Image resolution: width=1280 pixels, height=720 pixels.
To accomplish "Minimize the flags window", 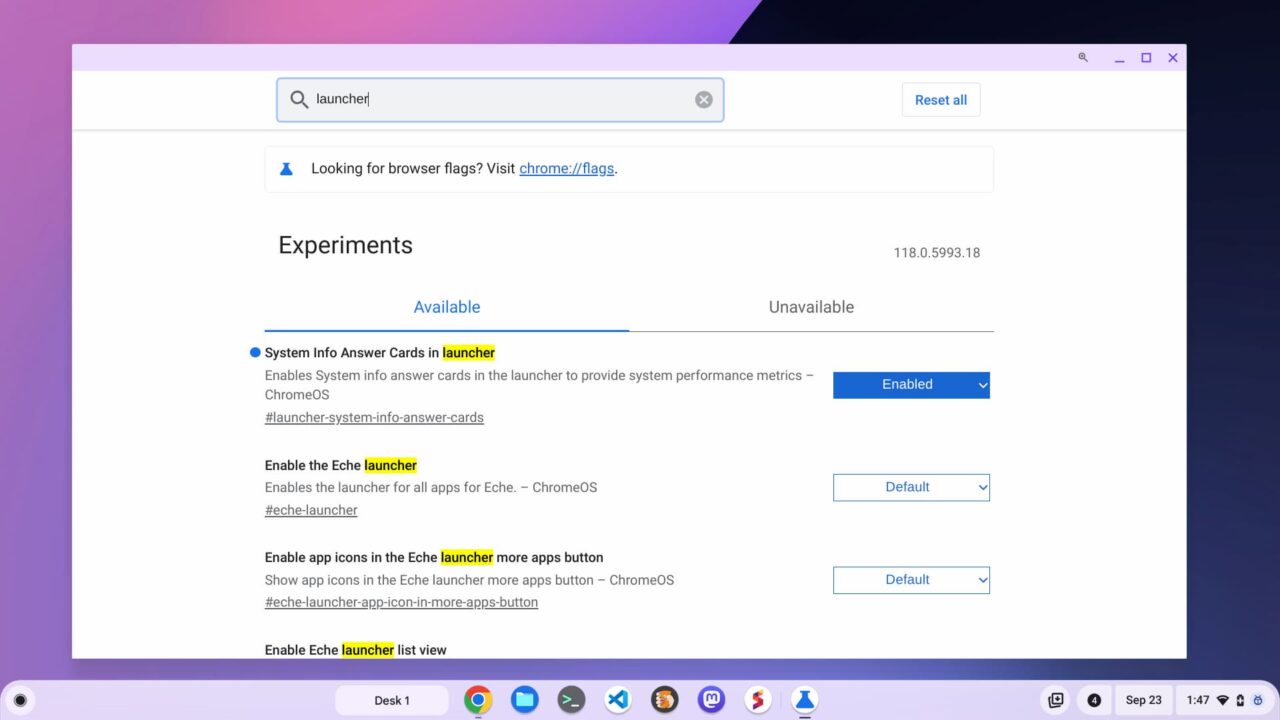I will tap(1120, 58).
